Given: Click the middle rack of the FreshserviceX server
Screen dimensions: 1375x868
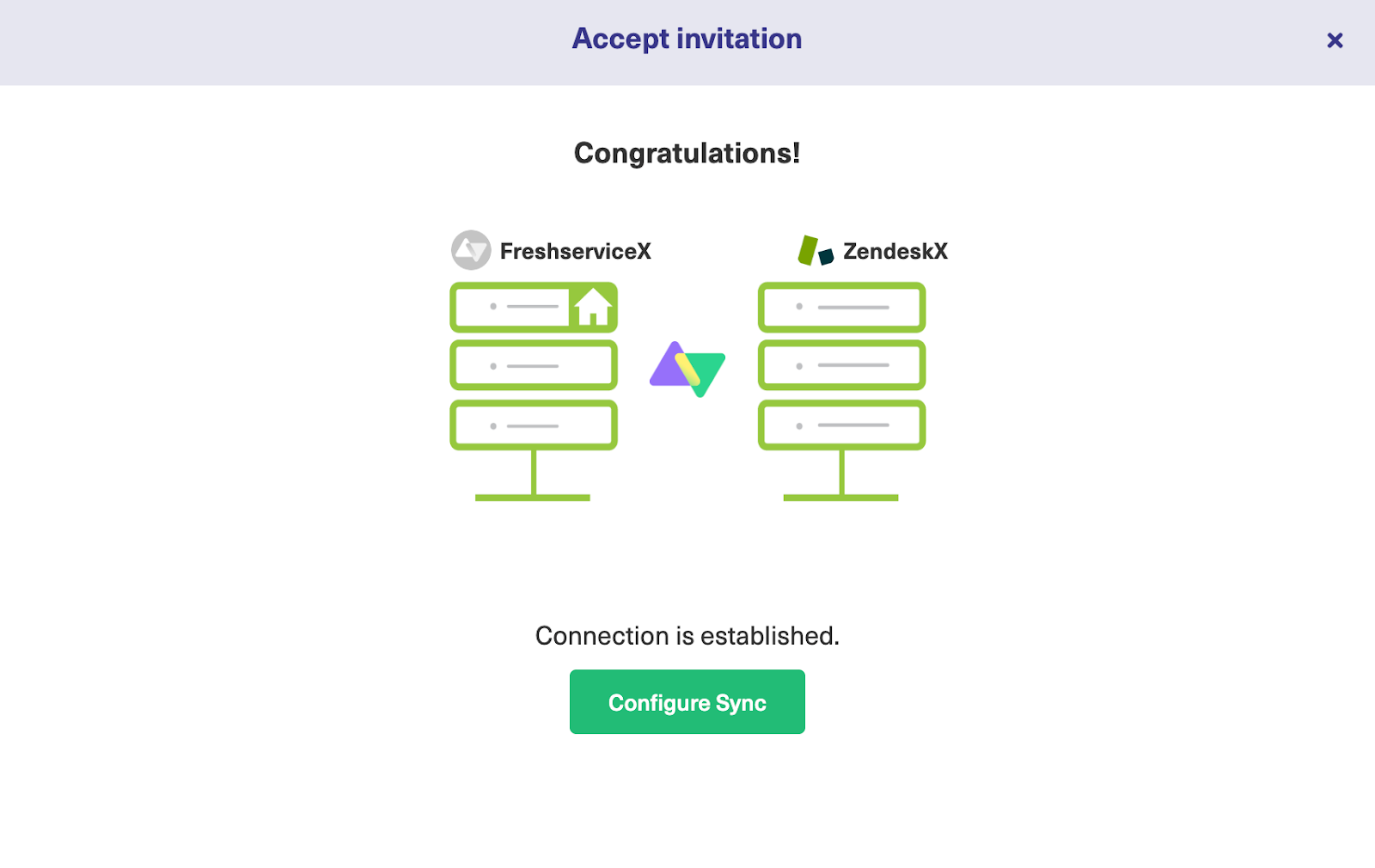Looking at the screenshot, I should 534,365.
